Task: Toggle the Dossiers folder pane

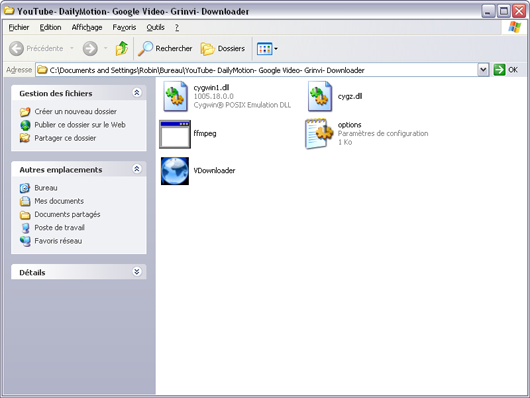Action: (x=223, y=49)
